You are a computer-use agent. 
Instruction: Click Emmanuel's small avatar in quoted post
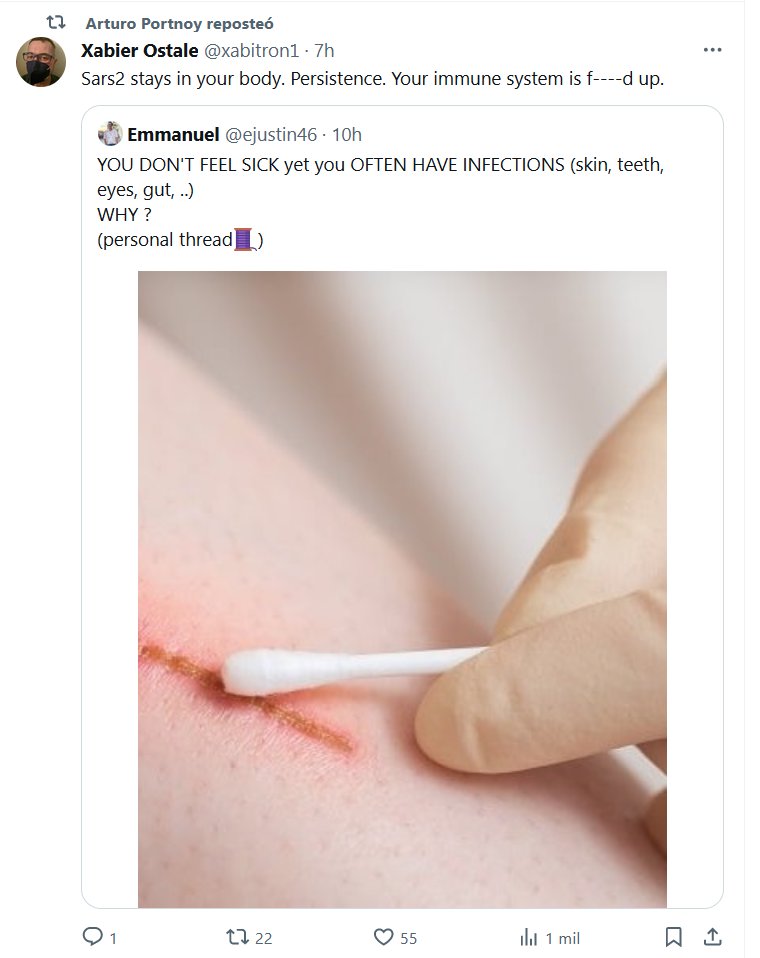(x=110, y=134)
